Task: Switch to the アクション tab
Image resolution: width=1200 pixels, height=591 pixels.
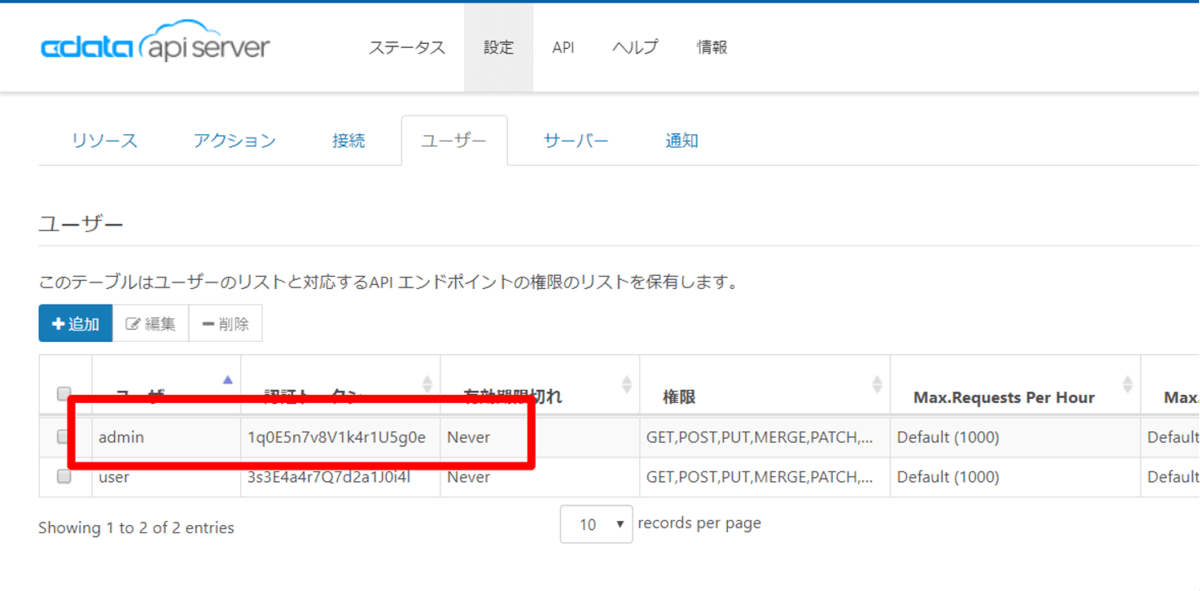Action: [235, 141]
